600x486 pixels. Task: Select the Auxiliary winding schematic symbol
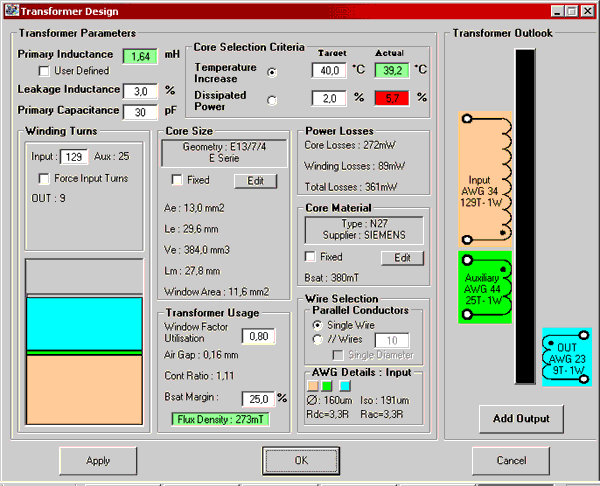485,287
